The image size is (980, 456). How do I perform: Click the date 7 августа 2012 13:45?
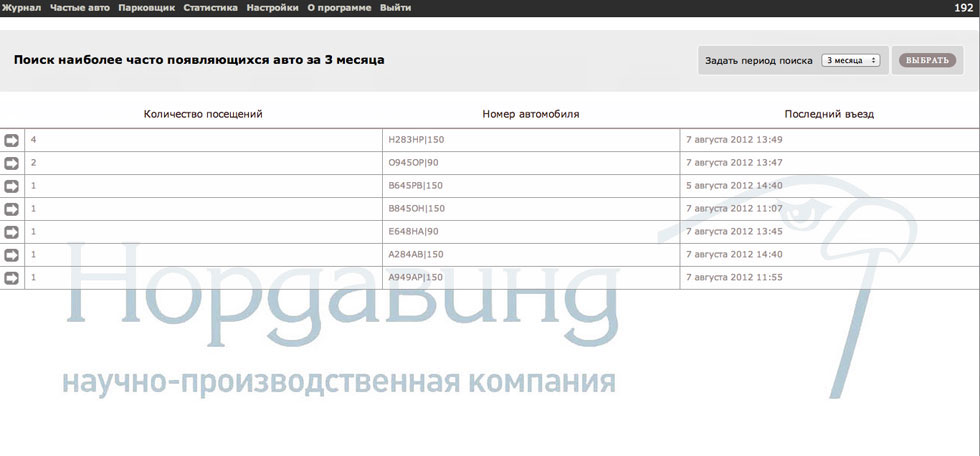734,232
